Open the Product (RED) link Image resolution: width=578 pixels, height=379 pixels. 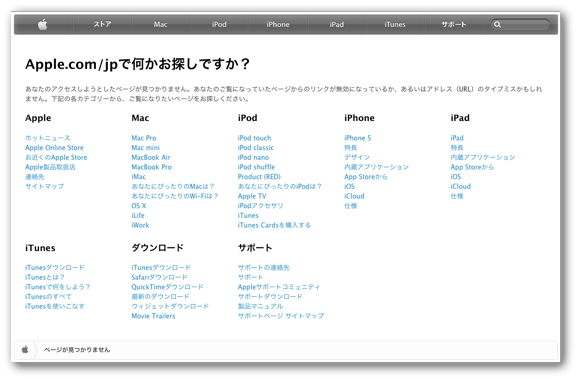point(259,177)
